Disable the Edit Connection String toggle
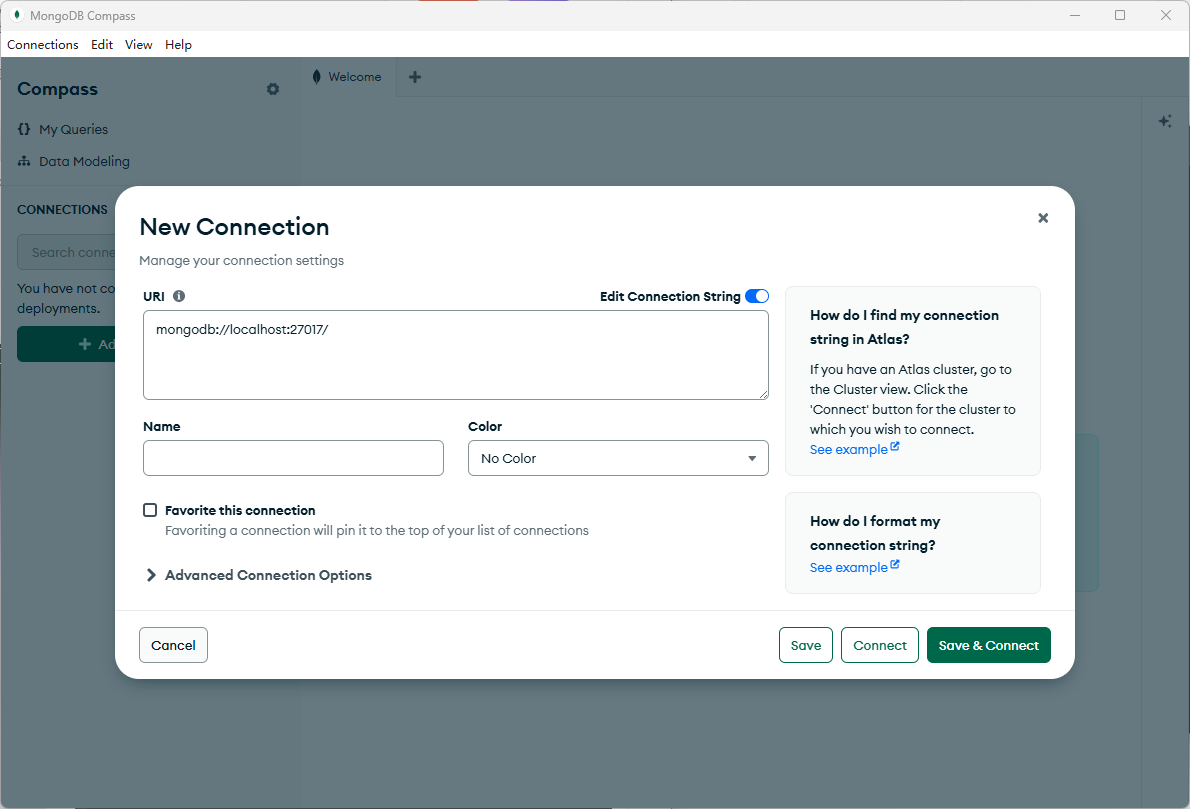 (757, 295)
